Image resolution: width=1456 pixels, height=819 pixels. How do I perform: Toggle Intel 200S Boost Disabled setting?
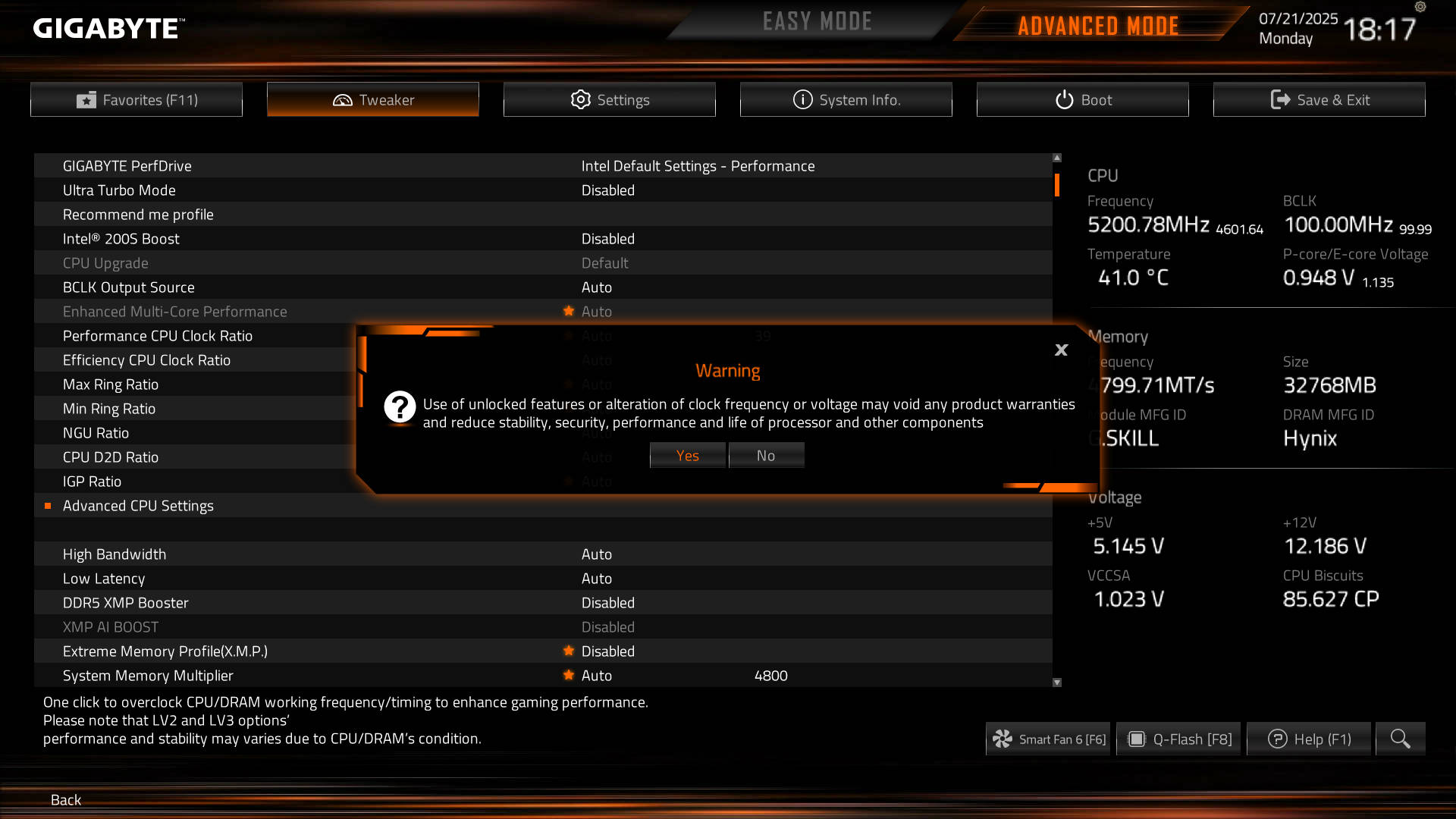coord(608,239)
